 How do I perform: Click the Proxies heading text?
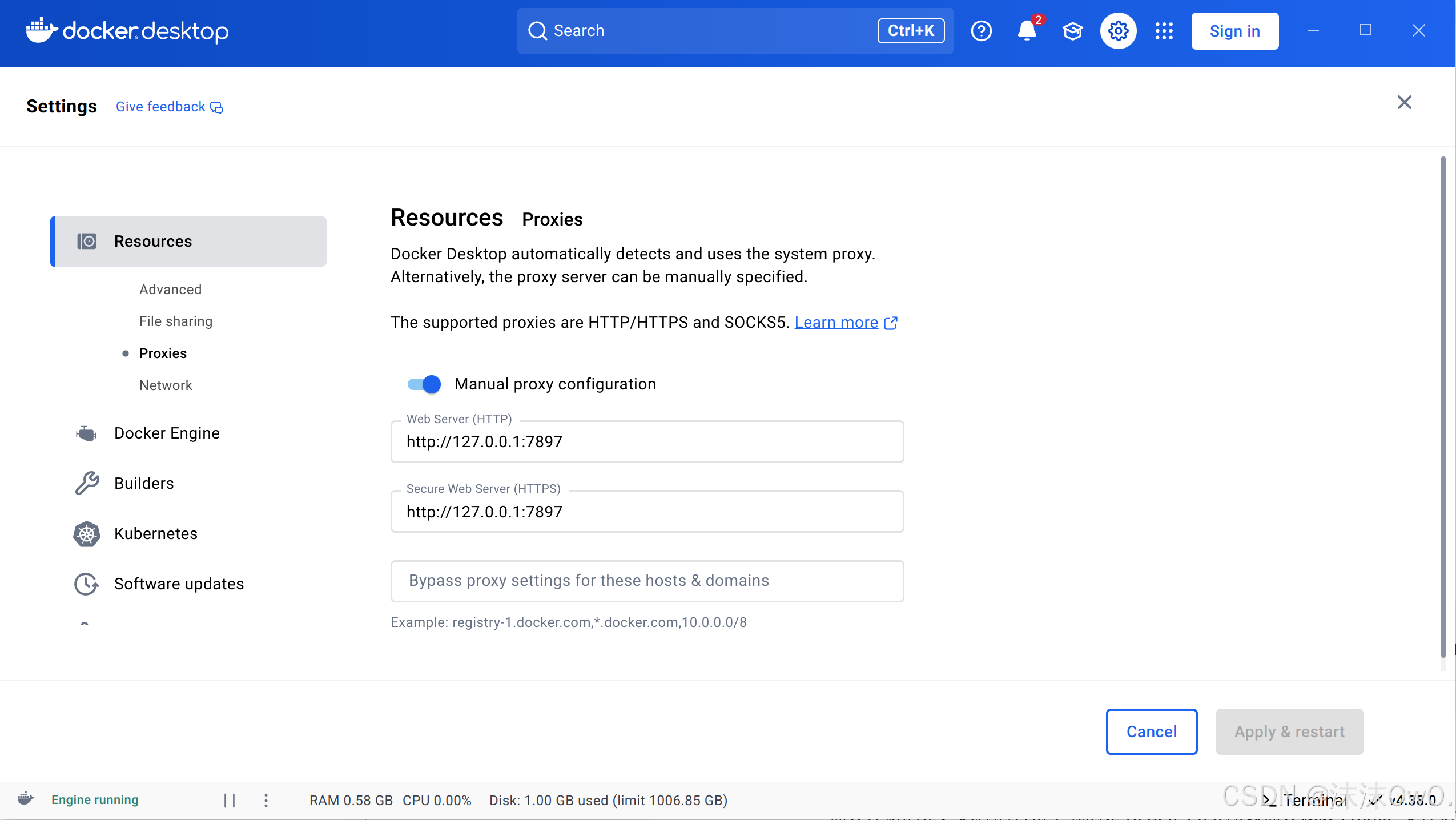(x=552, y=219)
